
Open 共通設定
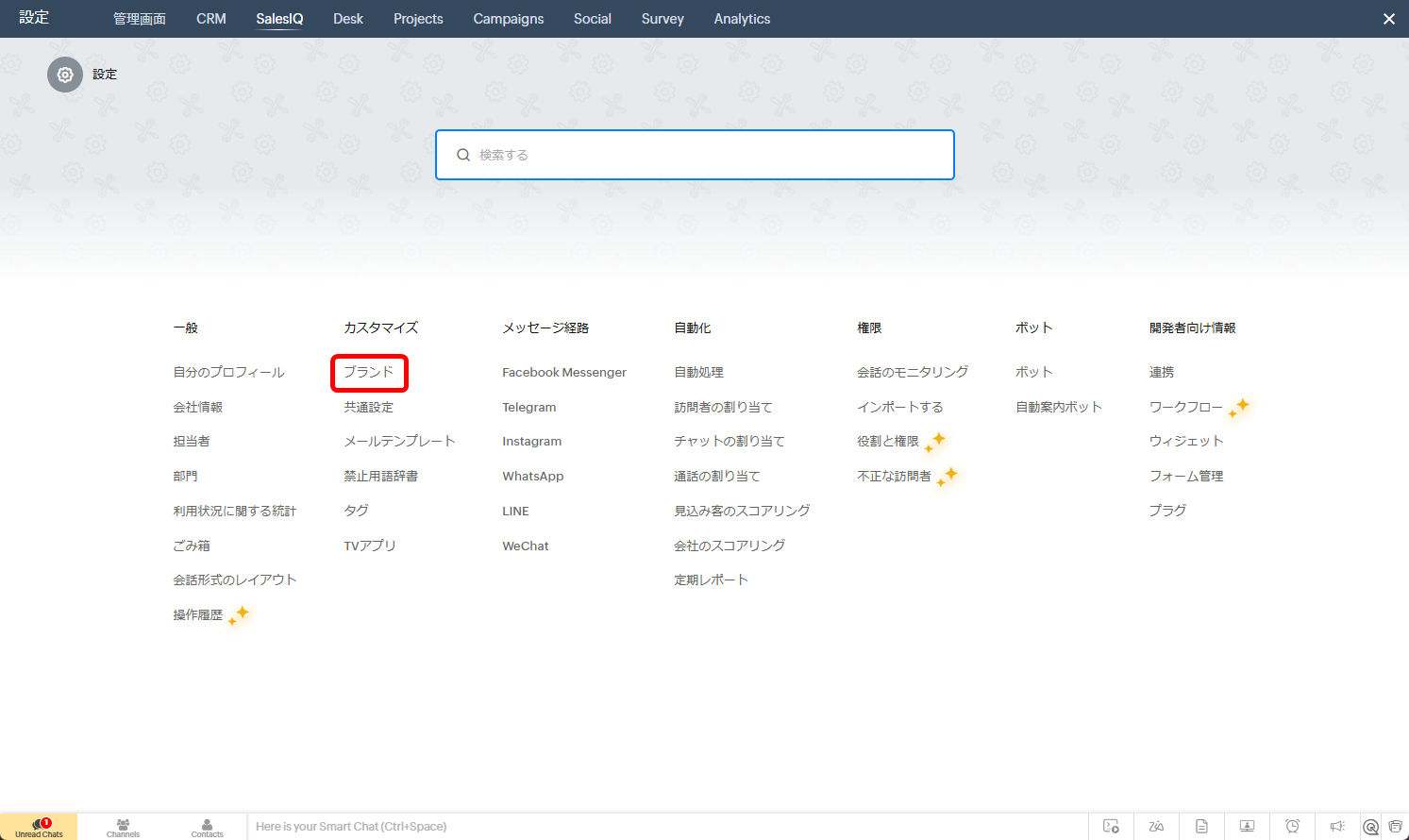point(369,407)
